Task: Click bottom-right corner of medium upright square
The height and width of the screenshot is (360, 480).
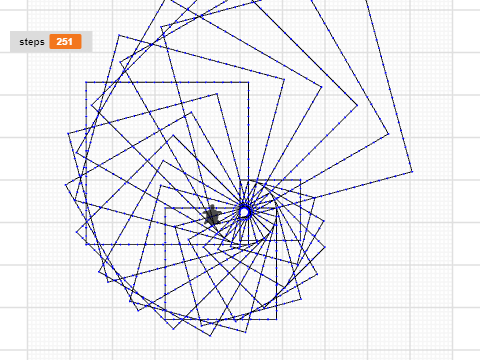Action: [x=276, y=320]
